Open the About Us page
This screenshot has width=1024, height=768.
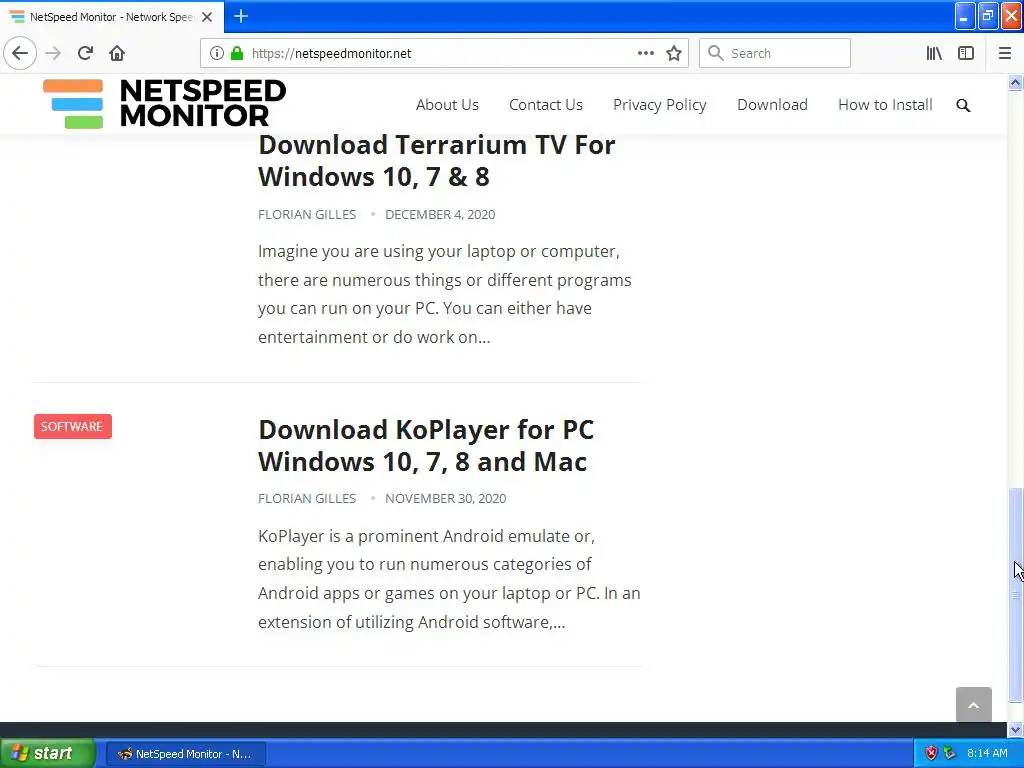(447, 104)
